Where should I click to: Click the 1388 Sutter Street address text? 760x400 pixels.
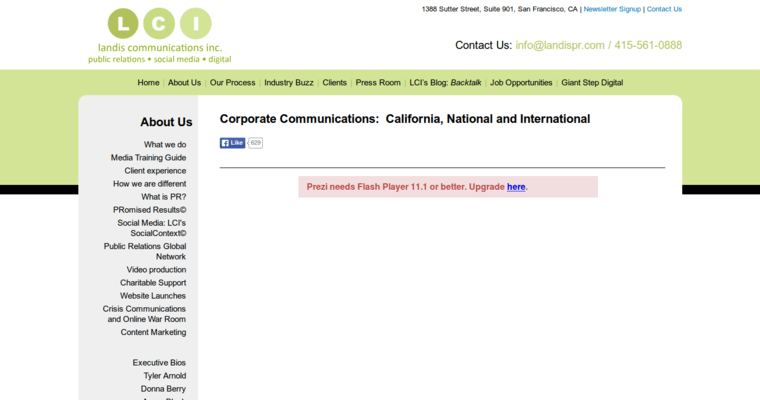(x=500, y=9)
